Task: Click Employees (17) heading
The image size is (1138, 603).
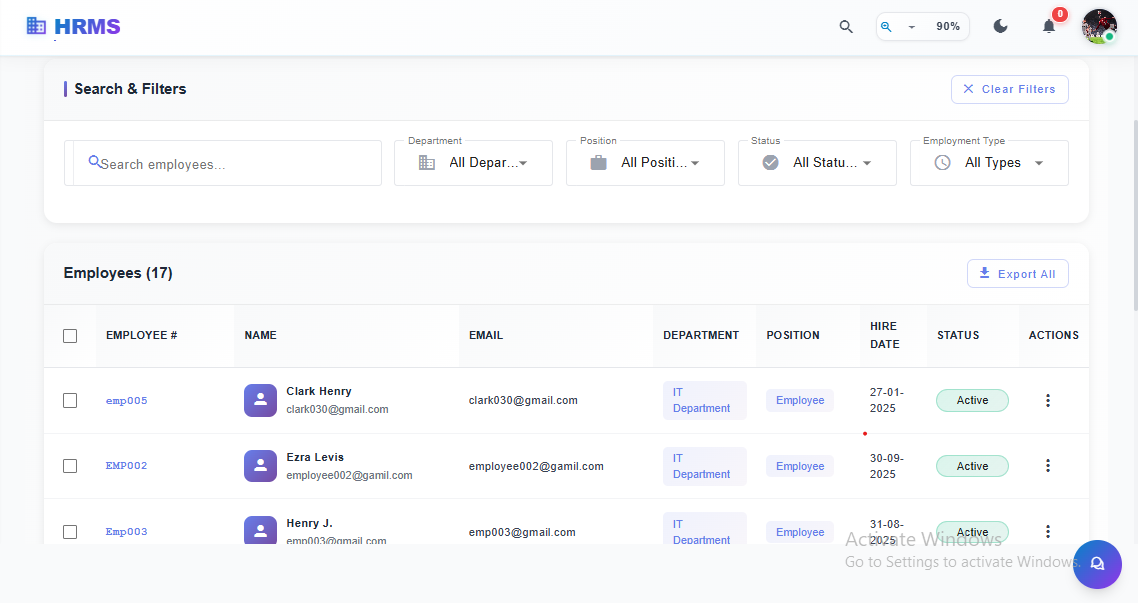Action: click(x=118, y=274)
